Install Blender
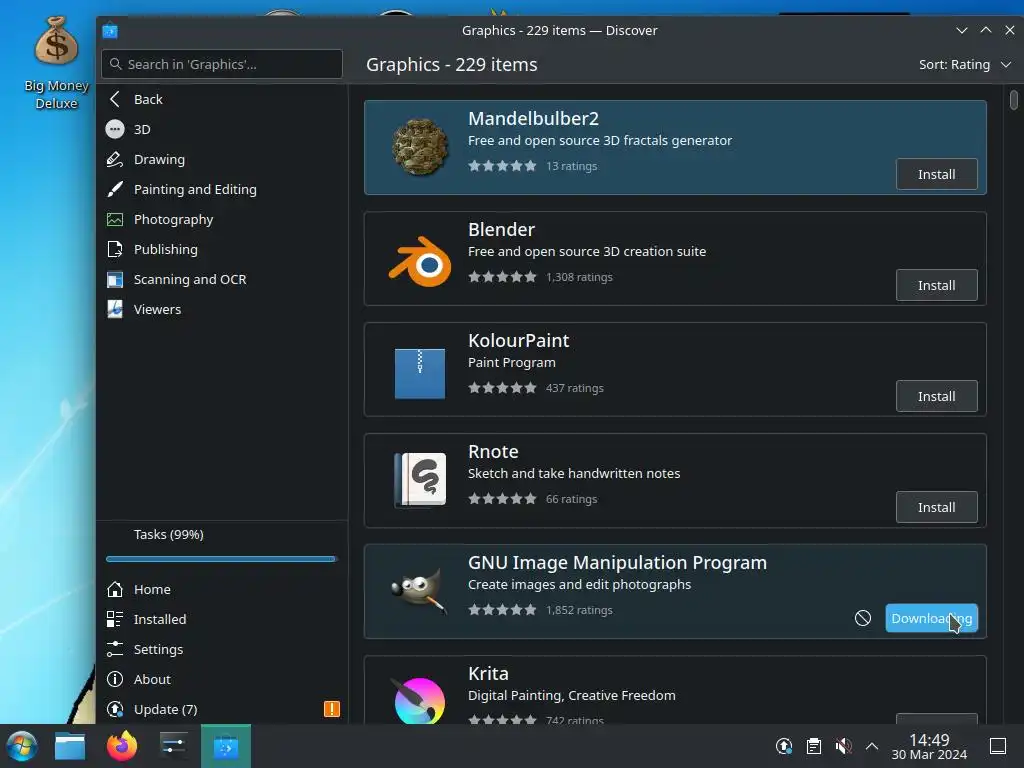Screen dimensions: 1024x768 tap(936, 285)
